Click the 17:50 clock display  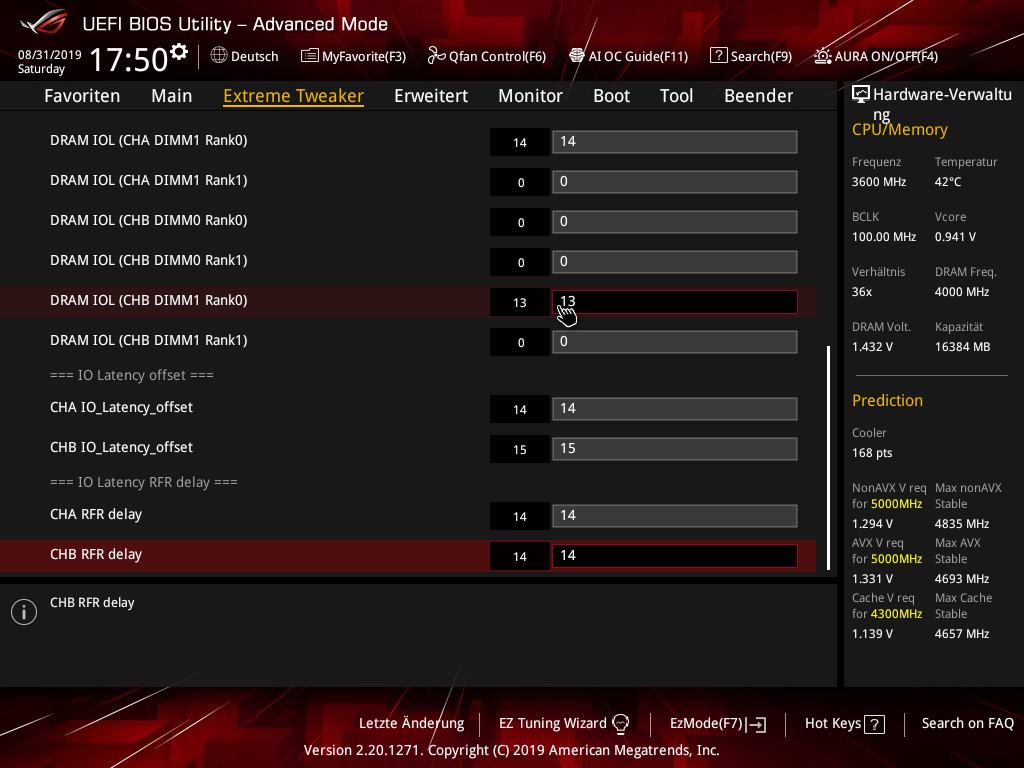pos(129,59)
